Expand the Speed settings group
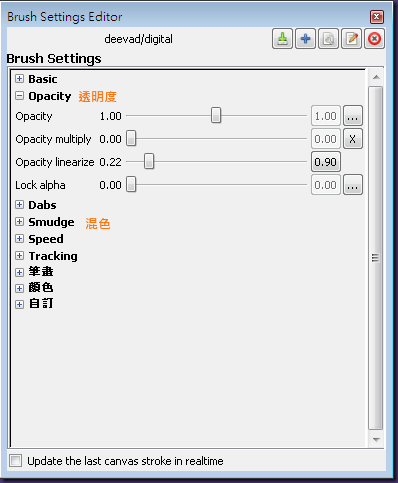The width and height of the screenshot is (398, 483). coord(20,239)
